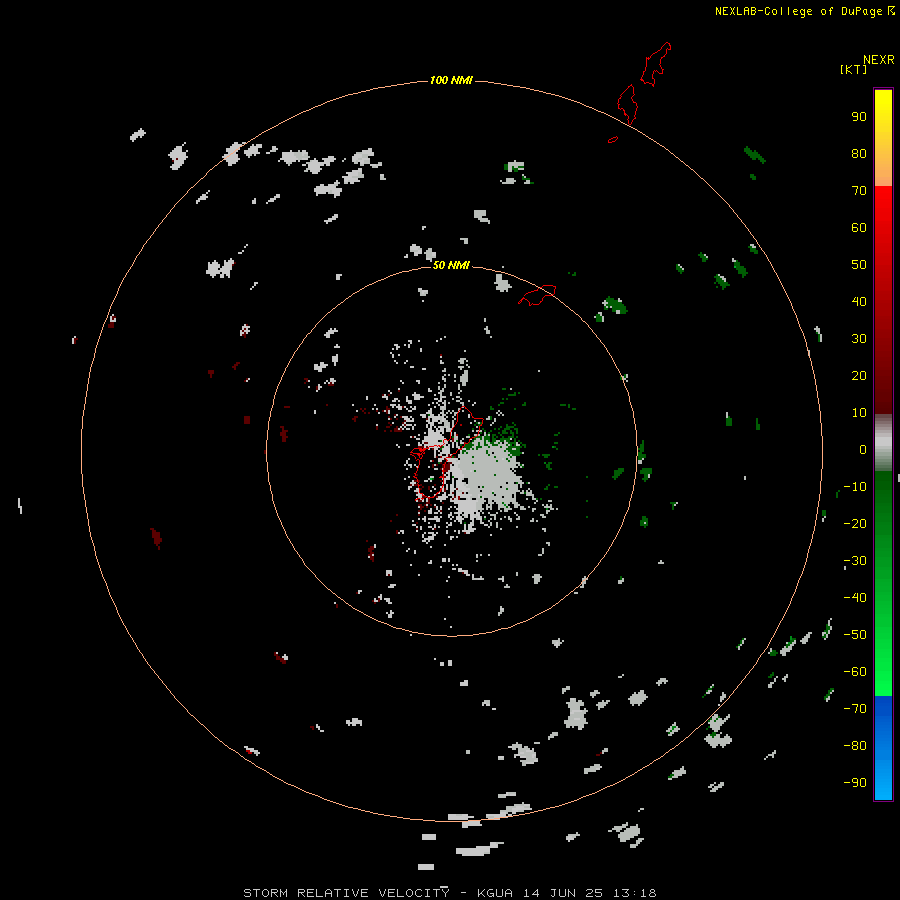This screenshot has width=900, height=900.
Task: Click the 30 value on velocity scale
Action: tap(859, 339)
